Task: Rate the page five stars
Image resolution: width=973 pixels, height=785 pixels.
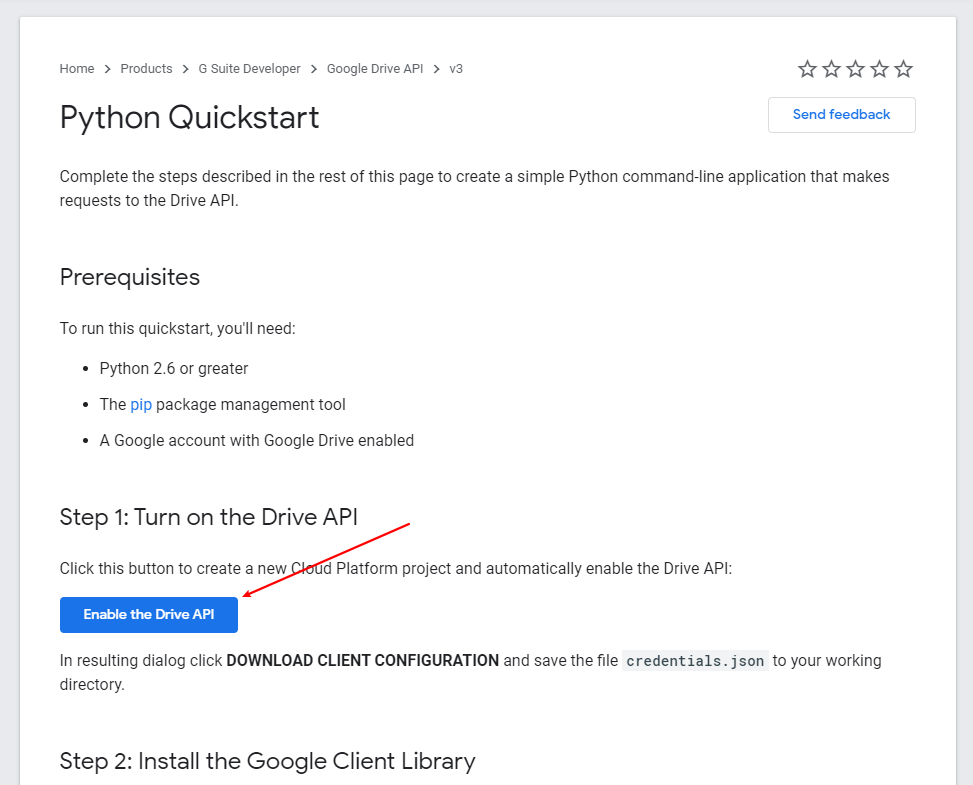Action: point(904,69)
